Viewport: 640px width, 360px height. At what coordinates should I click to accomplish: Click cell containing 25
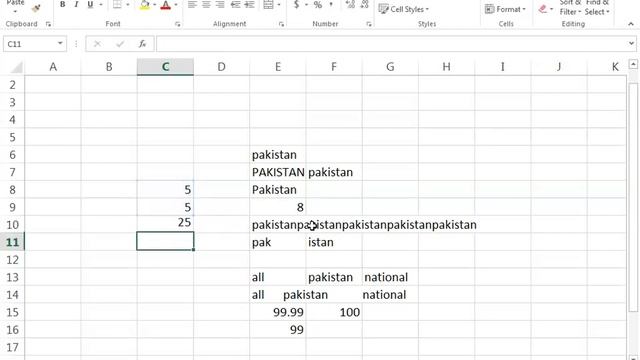(x=165, y=224)
